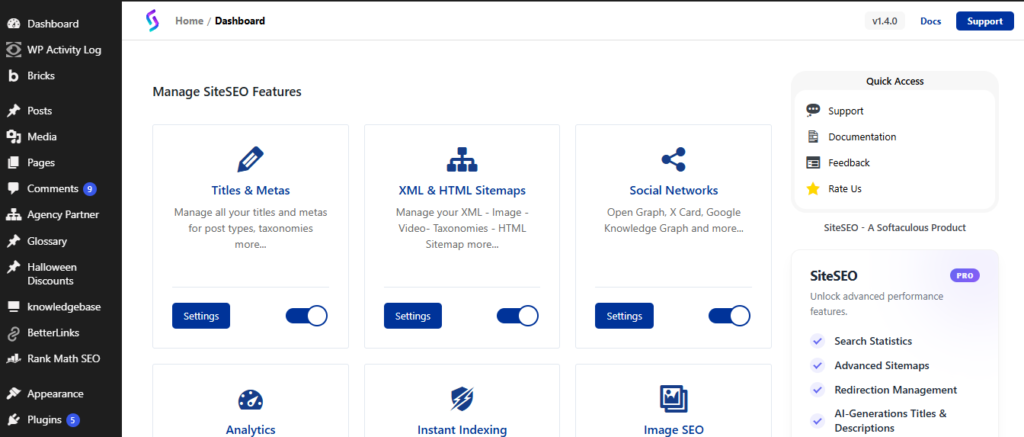Click the Quick Access Support chat icon
Screen dimensions: 1024x437
click(x=813, y=110)
